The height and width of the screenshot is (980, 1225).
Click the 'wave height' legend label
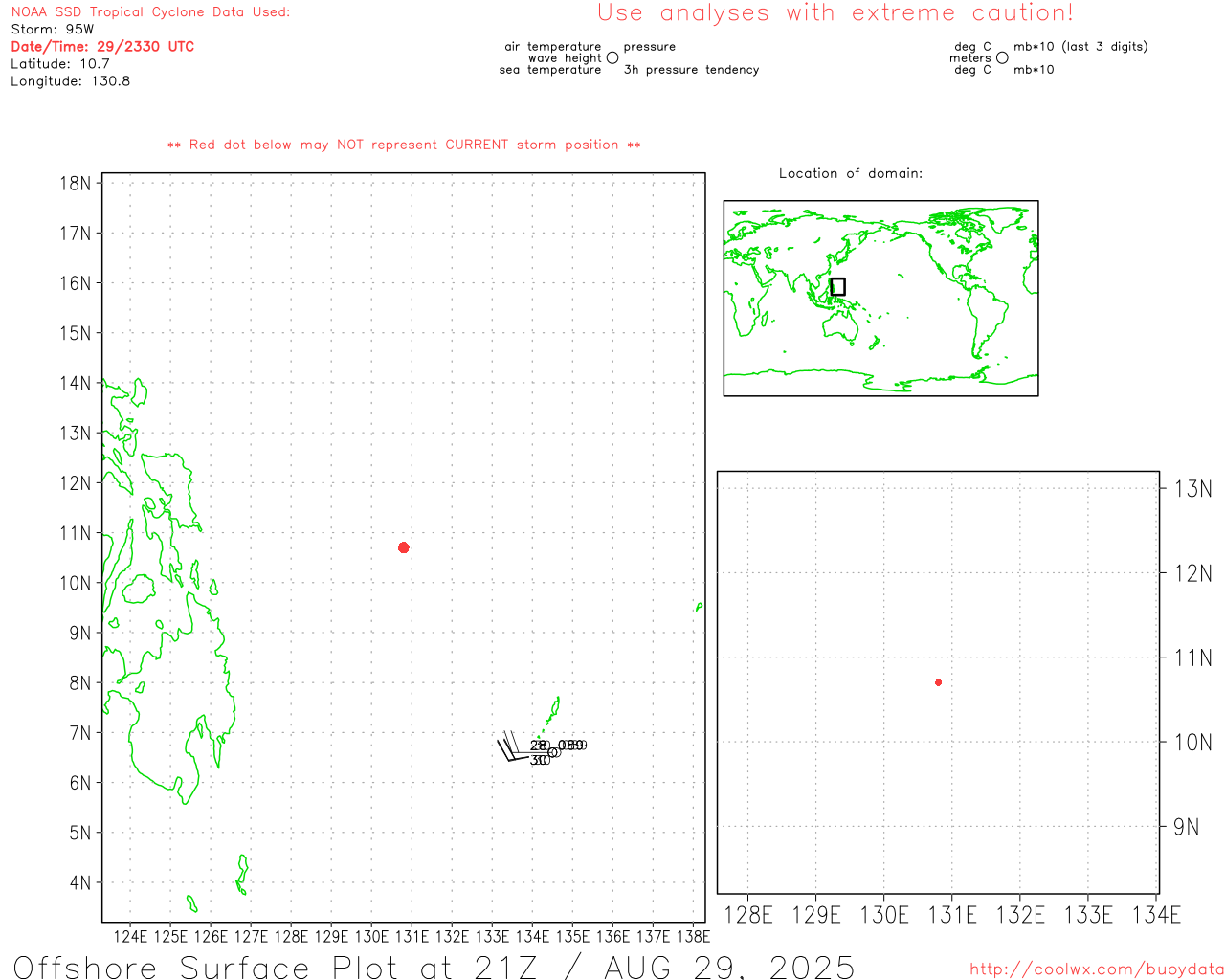(x=565, y=57)
